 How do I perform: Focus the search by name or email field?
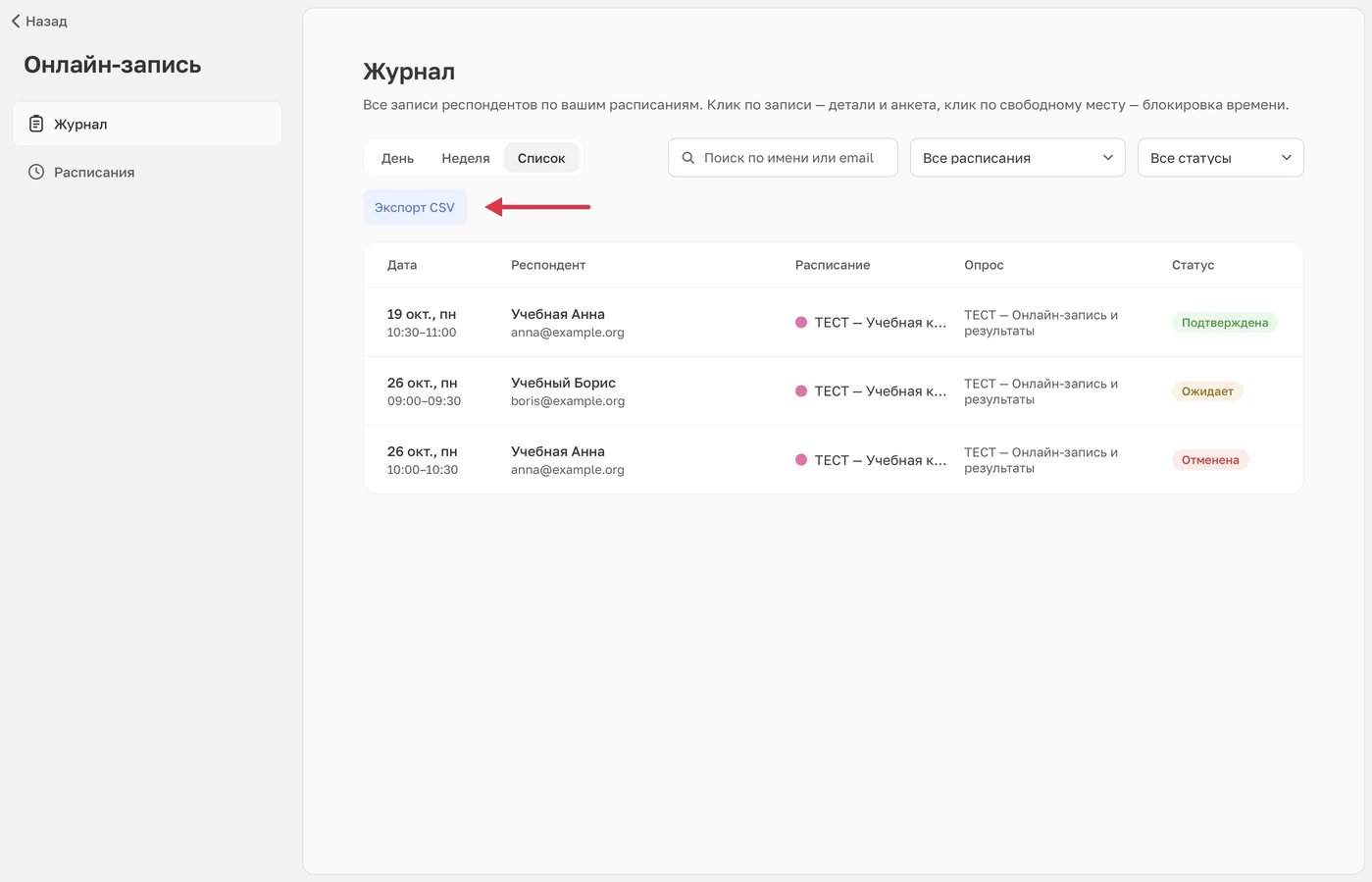(783, 158)
